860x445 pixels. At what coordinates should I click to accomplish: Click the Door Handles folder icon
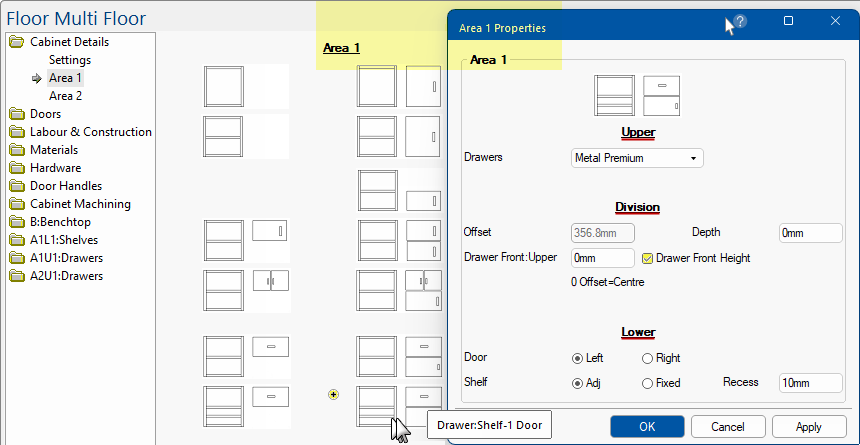18,187
